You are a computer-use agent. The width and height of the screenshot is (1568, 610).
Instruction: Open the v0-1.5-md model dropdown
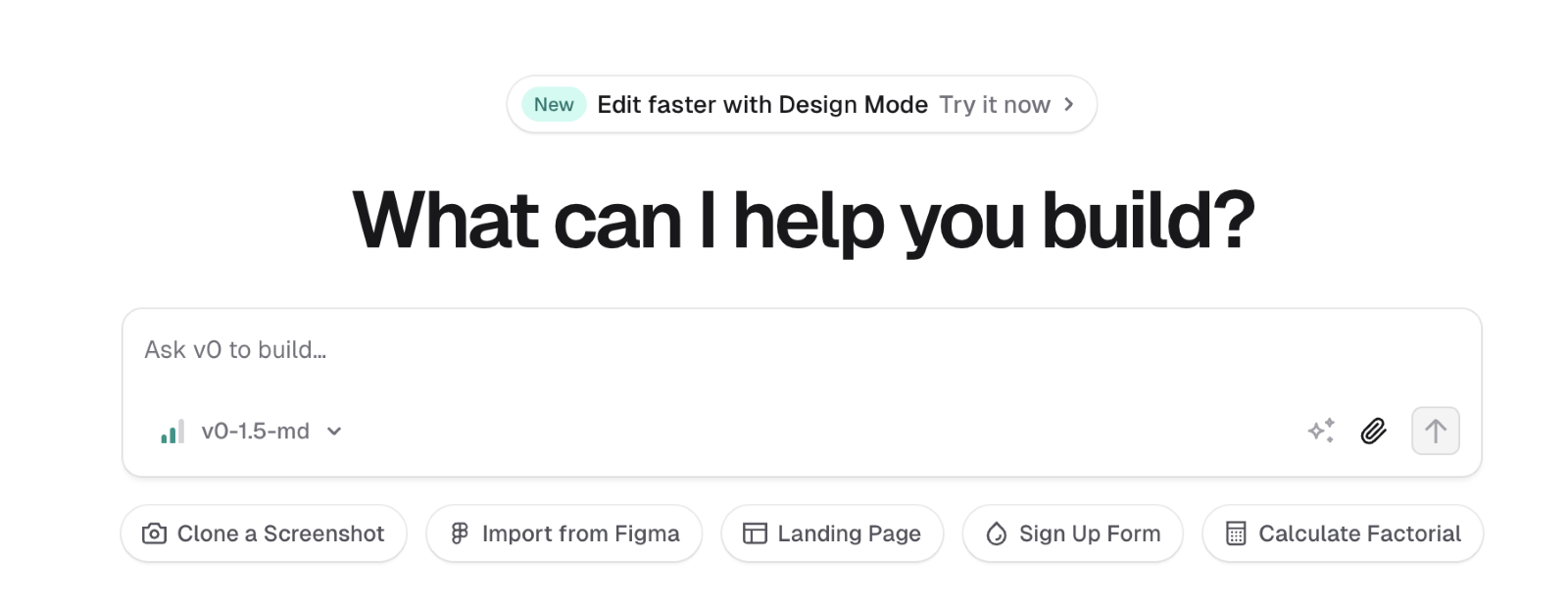(x=255, y=432)
